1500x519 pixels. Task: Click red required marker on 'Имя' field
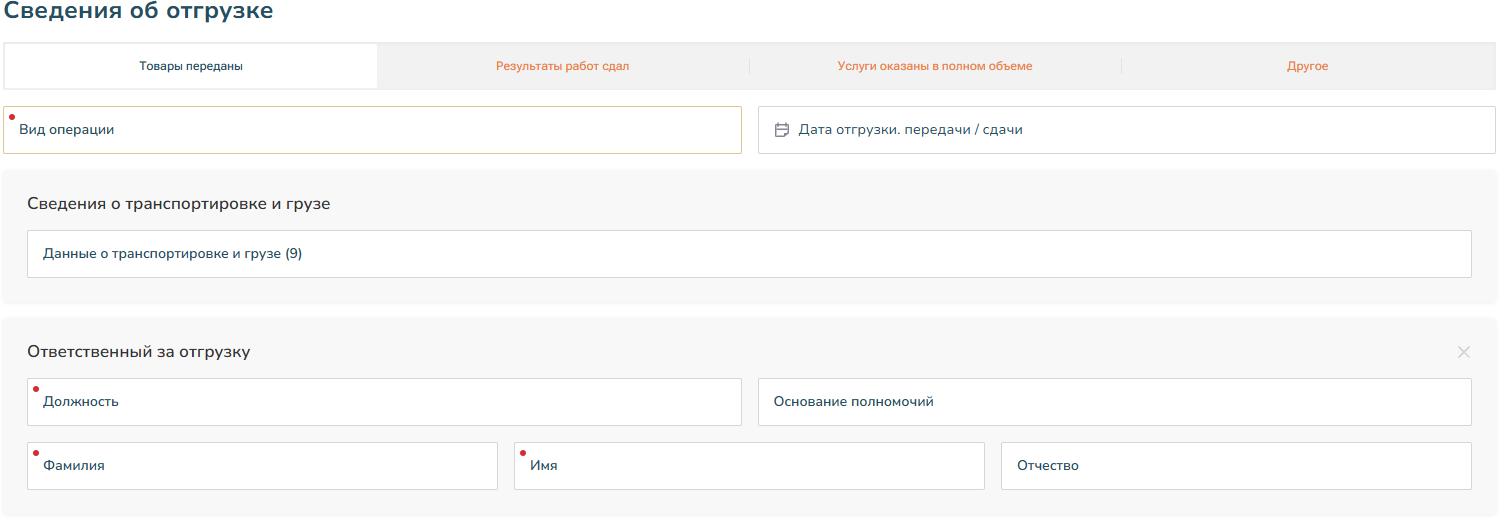click(x=523, y=452)
